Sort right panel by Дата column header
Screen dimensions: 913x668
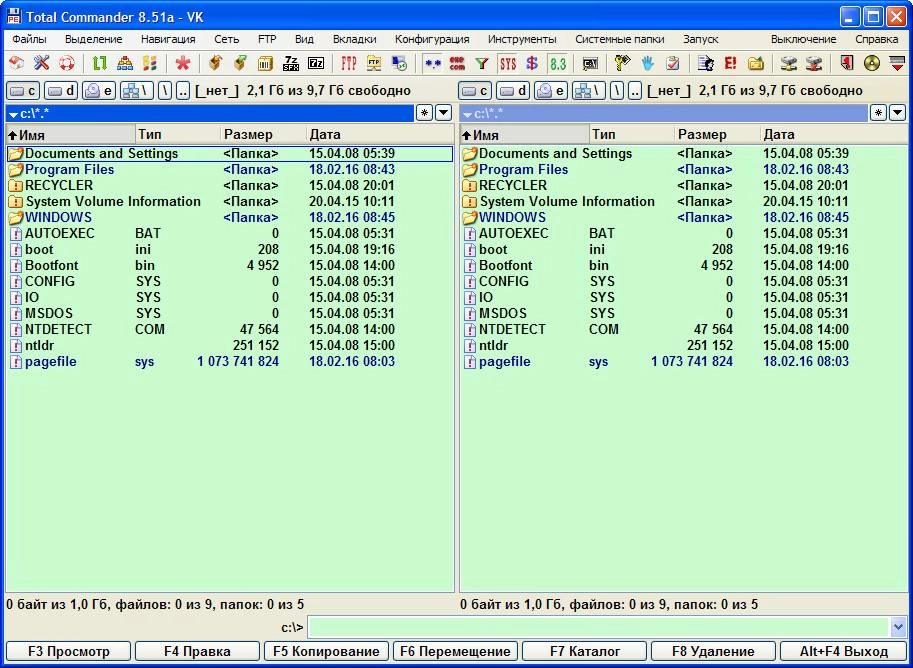(834, 135)
